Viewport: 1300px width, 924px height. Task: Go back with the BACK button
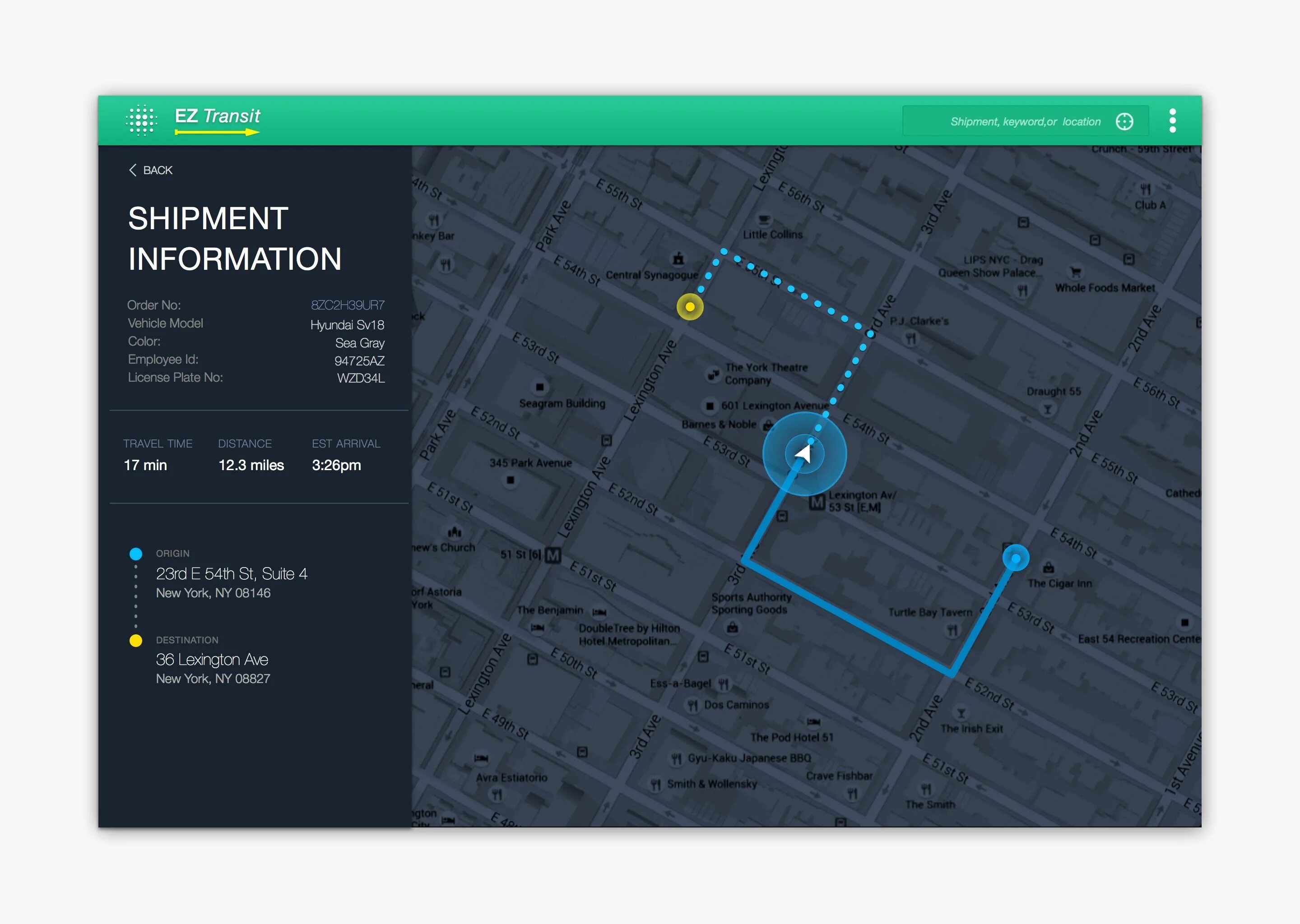[151, 170]
